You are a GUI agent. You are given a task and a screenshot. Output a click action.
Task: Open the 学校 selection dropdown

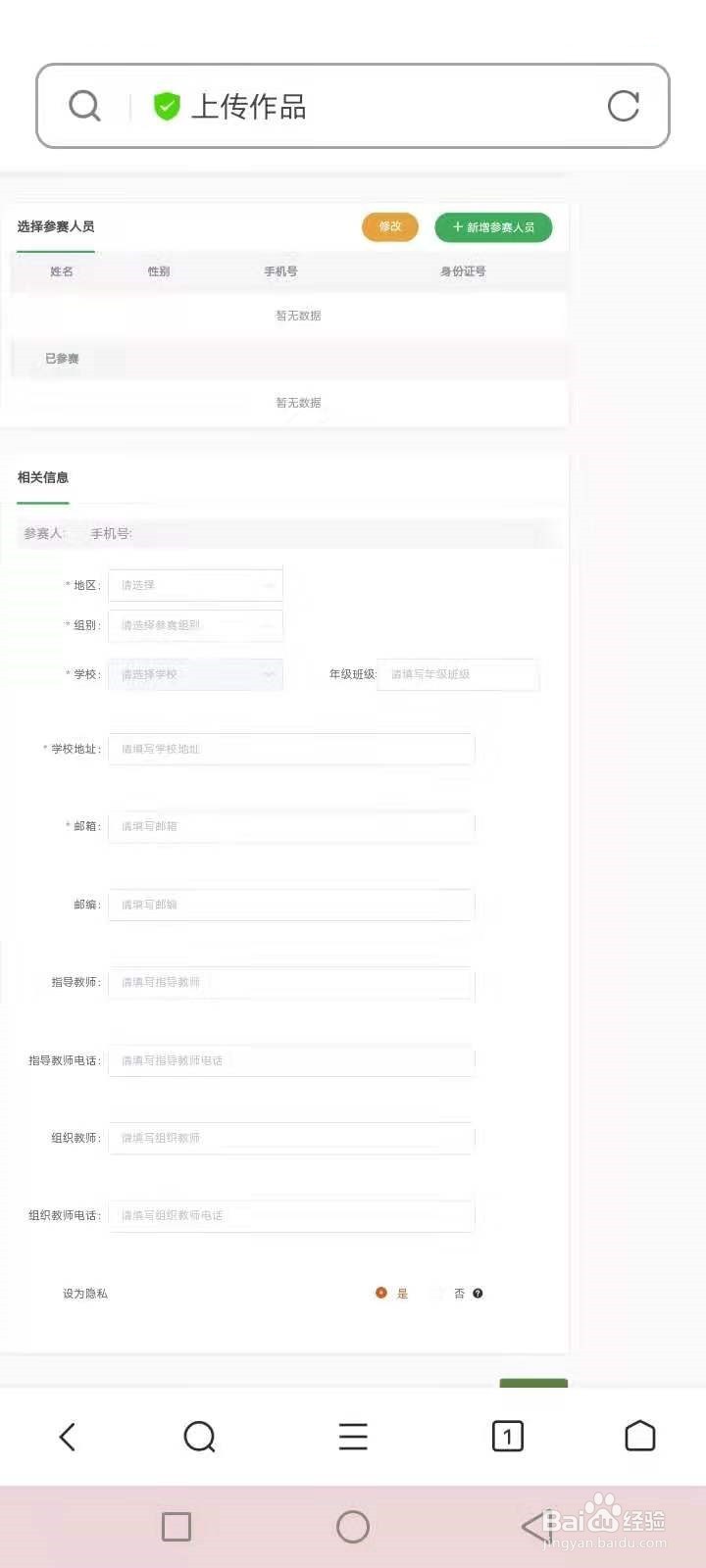click(x=196, y=674)
